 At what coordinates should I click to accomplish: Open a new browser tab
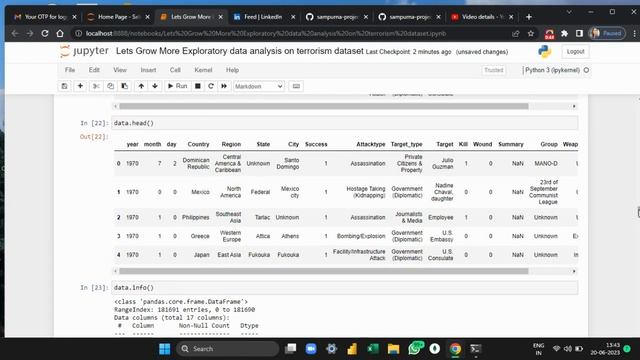(529, 17)
